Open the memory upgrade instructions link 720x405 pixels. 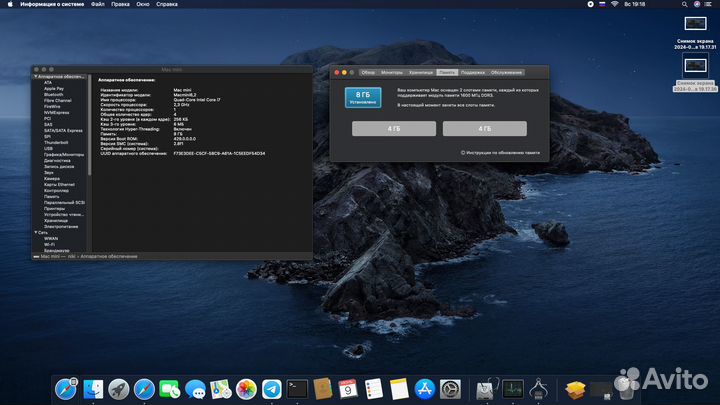501,153
